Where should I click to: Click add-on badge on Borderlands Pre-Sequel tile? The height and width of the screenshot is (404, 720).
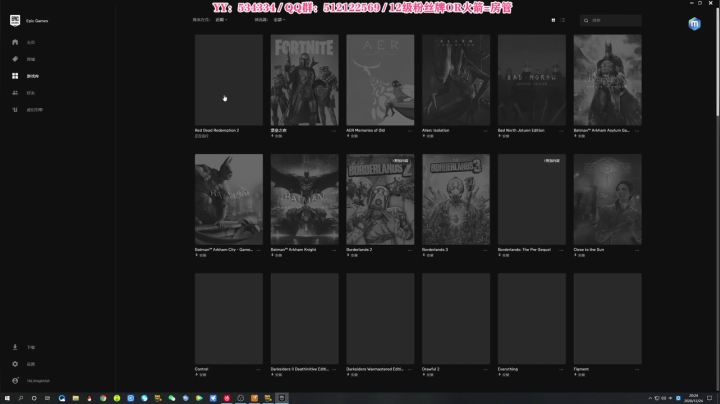click(x=552, y=161)
